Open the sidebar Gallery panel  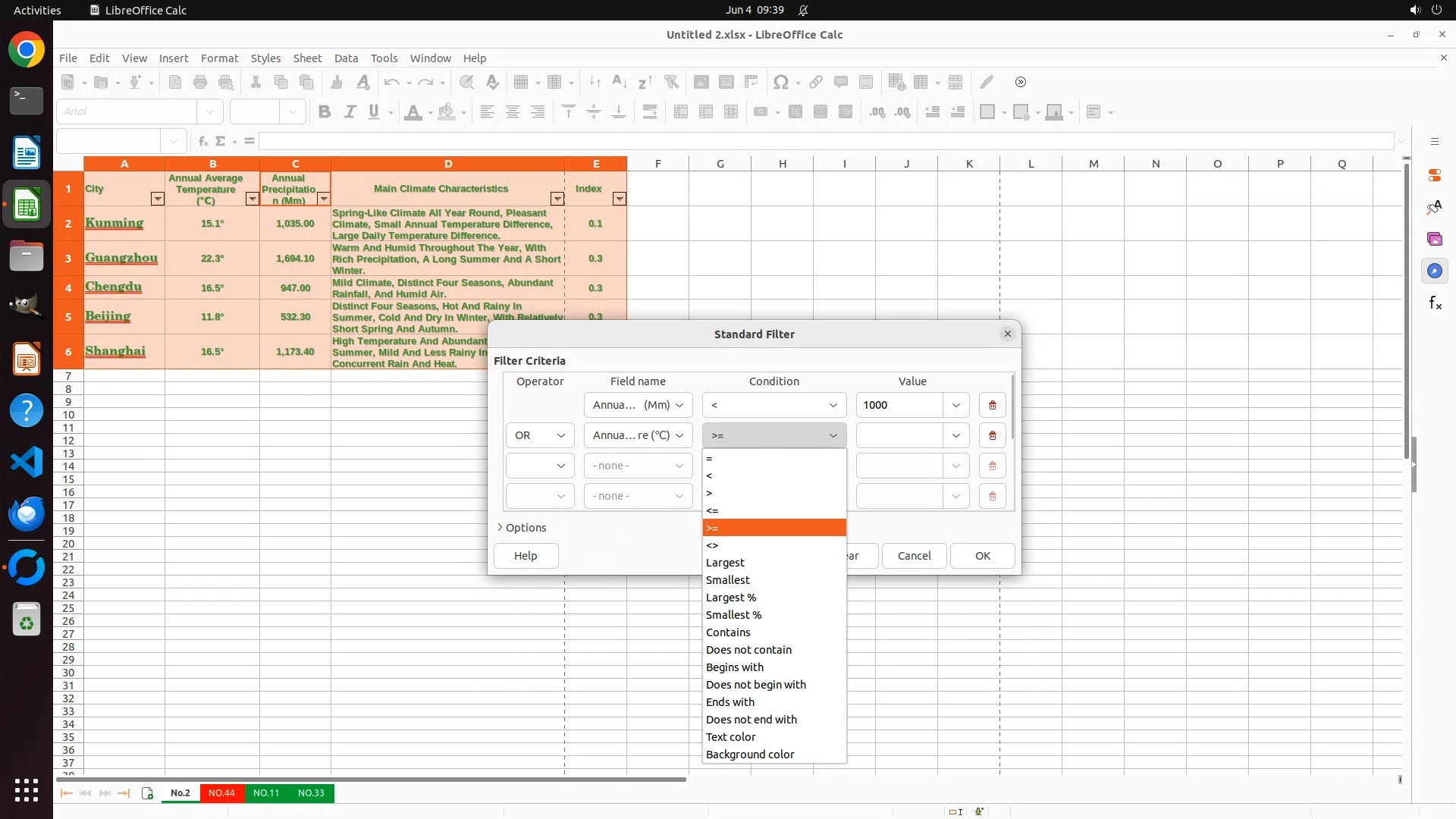(1434, 239)
